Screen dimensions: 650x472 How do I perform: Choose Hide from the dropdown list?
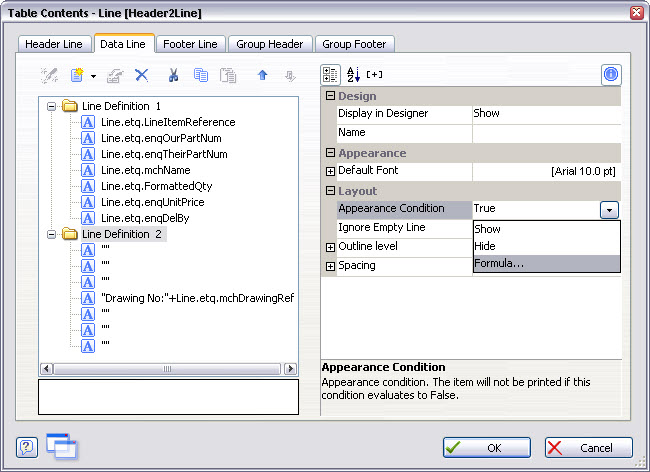546,246
